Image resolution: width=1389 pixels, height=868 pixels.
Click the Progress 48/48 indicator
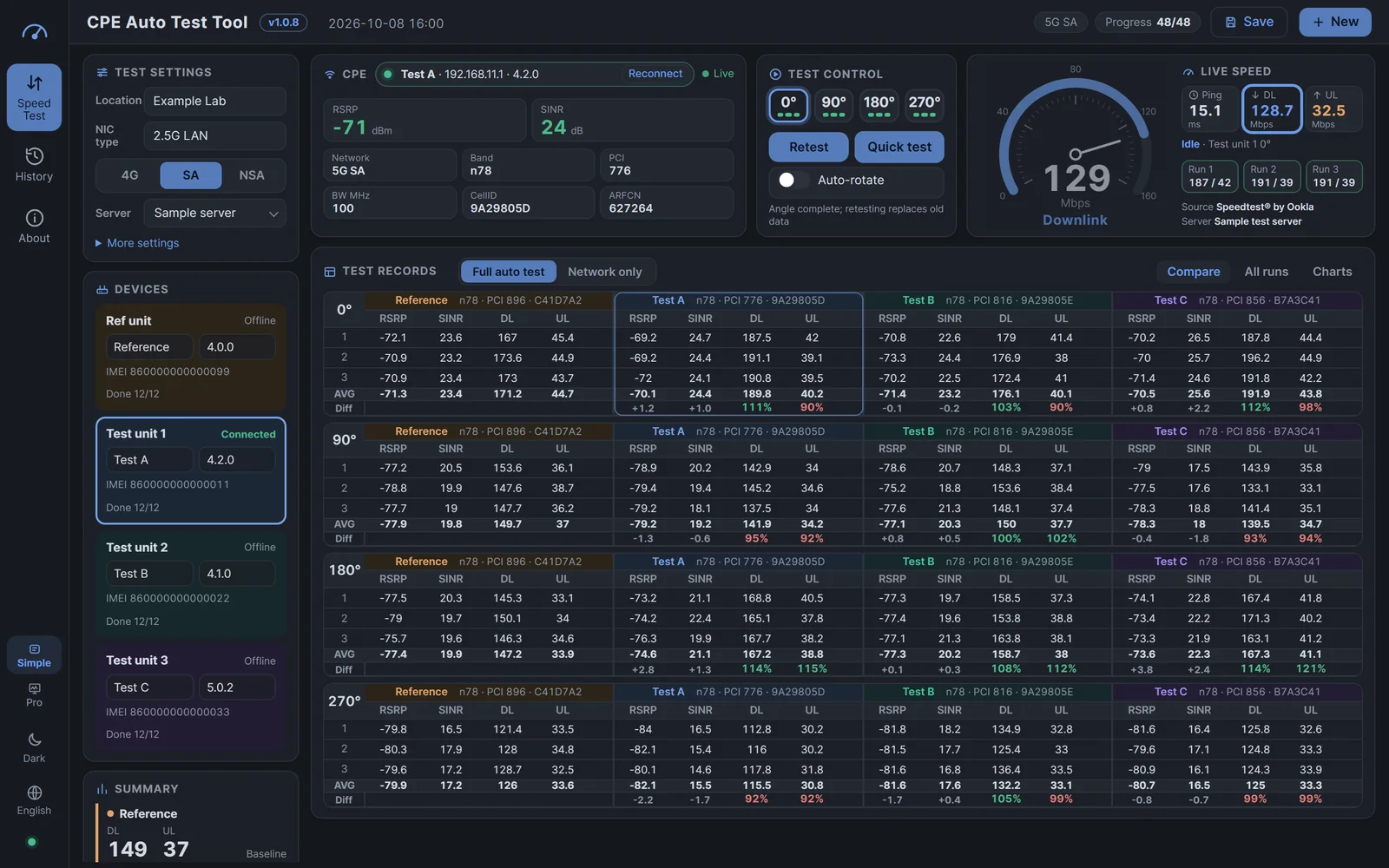coord(1148,22)
